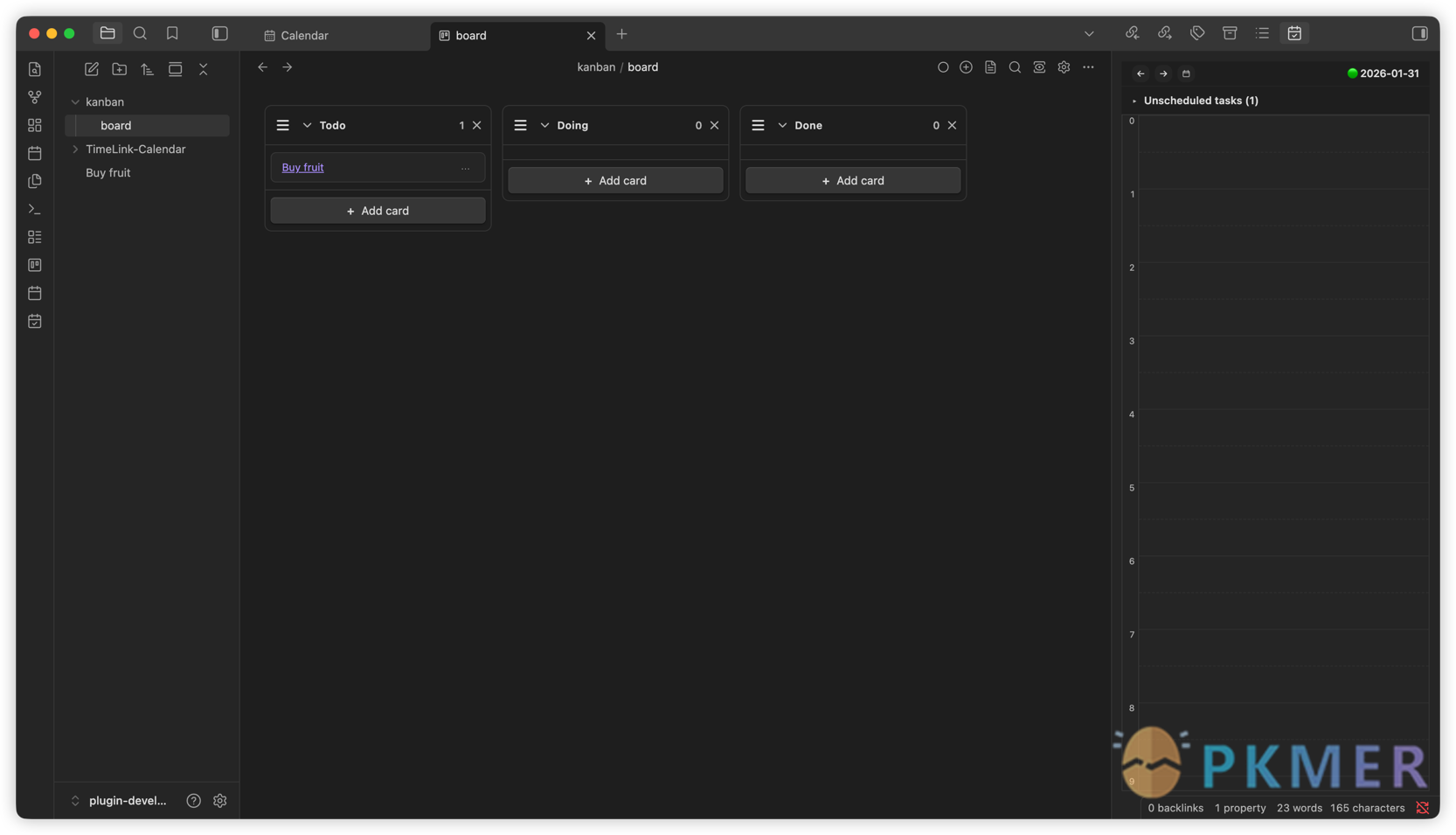Delete the Done list with X
The image size is (1456, 835).
(x=953, y=125)
